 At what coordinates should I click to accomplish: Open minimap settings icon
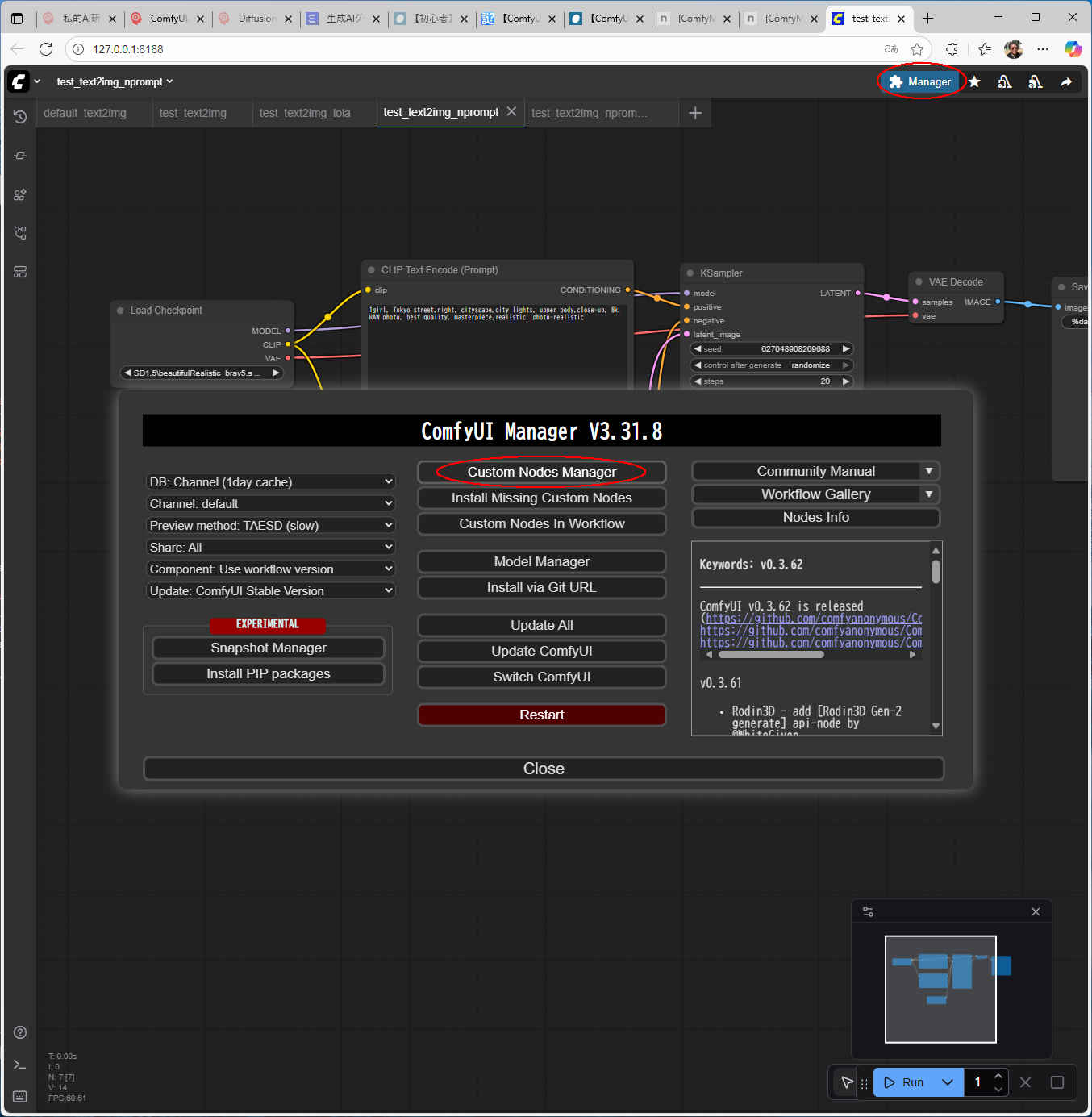868,911
